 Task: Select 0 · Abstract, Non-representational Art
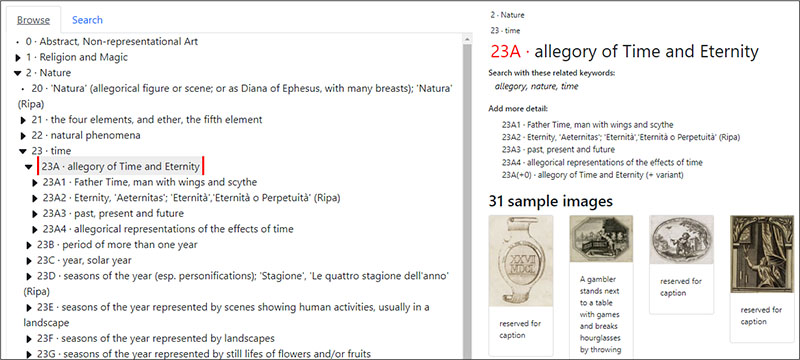coord(112,41)
